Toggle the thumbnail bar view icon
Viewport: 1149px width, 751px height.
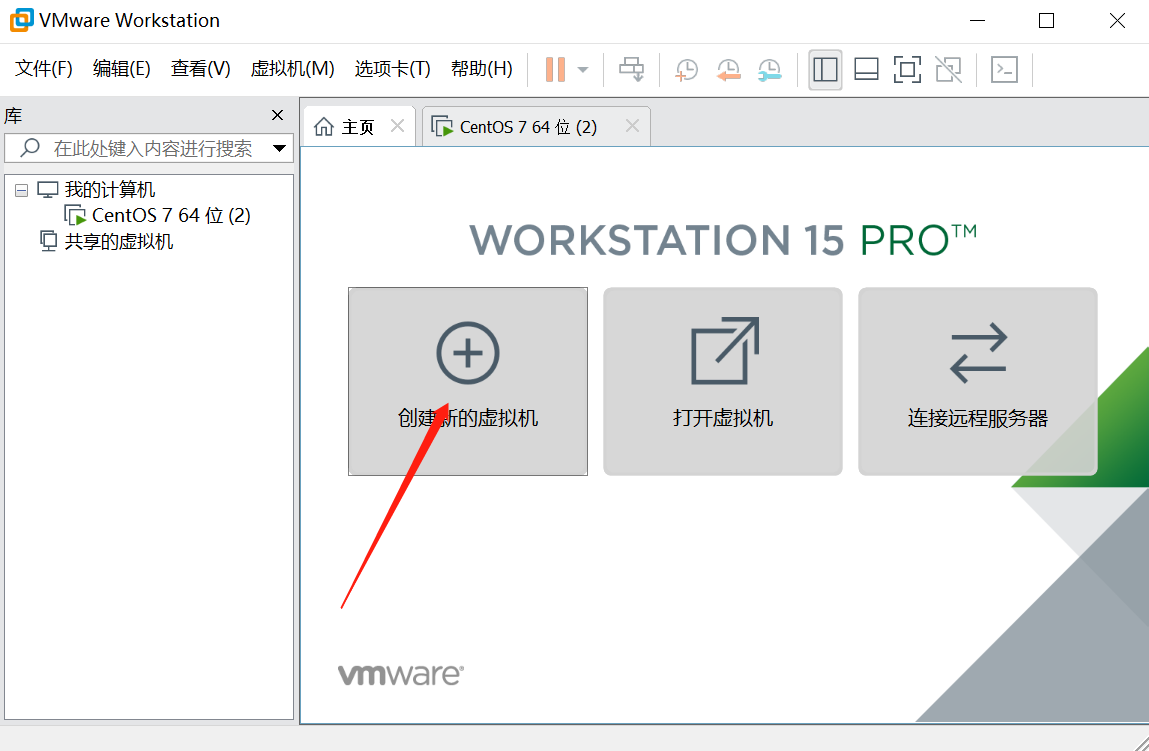(866, 70)
